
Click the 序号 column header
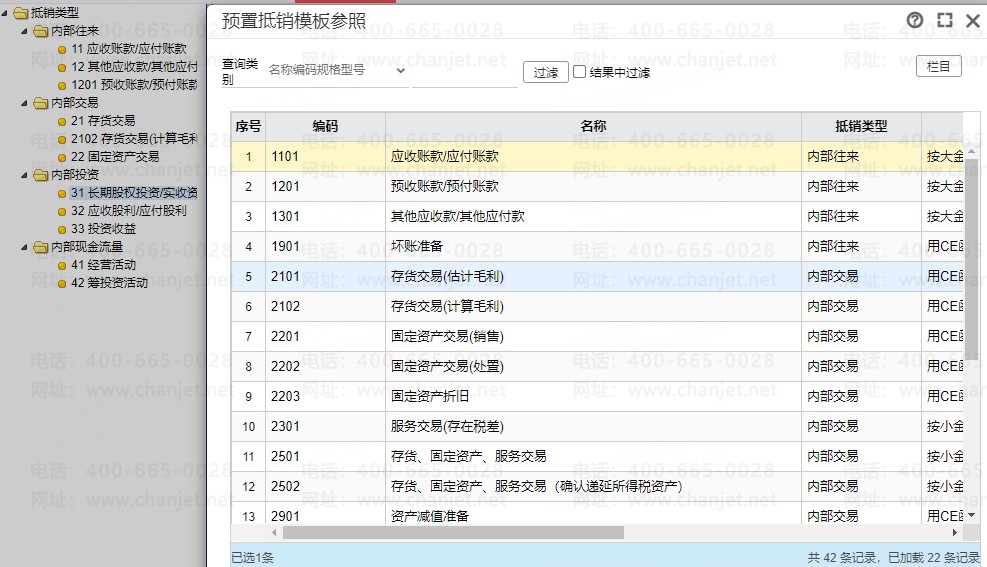pyautogui.click(x=248, y=126)
